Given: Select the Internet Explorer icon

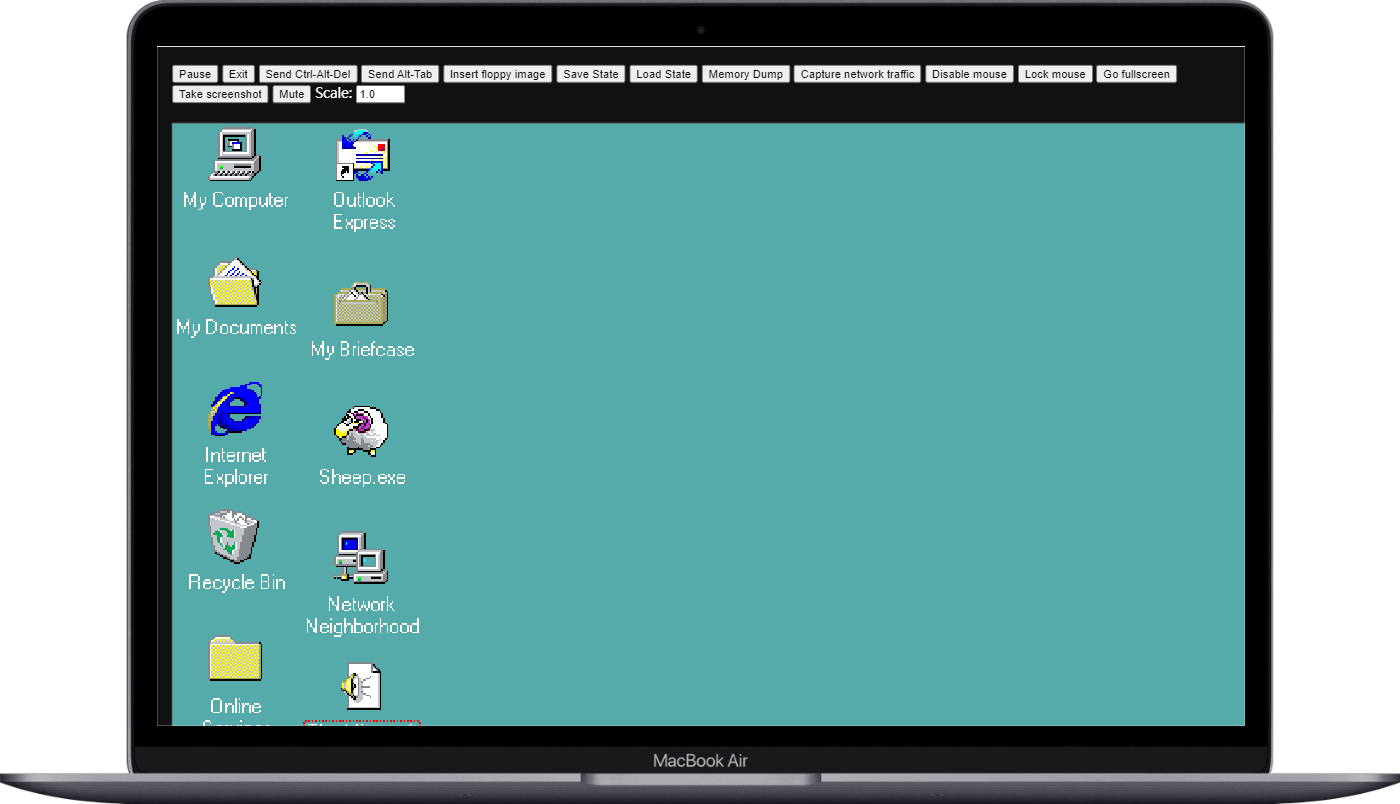Looking at the screenshot, I should 235,408.
